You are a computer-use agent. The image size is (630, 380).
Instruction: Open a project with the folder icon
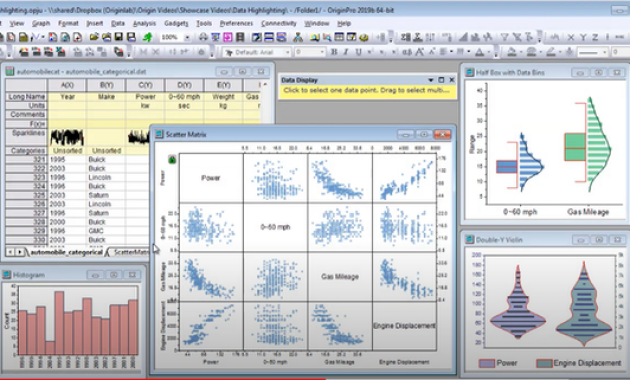pos(94,37)
